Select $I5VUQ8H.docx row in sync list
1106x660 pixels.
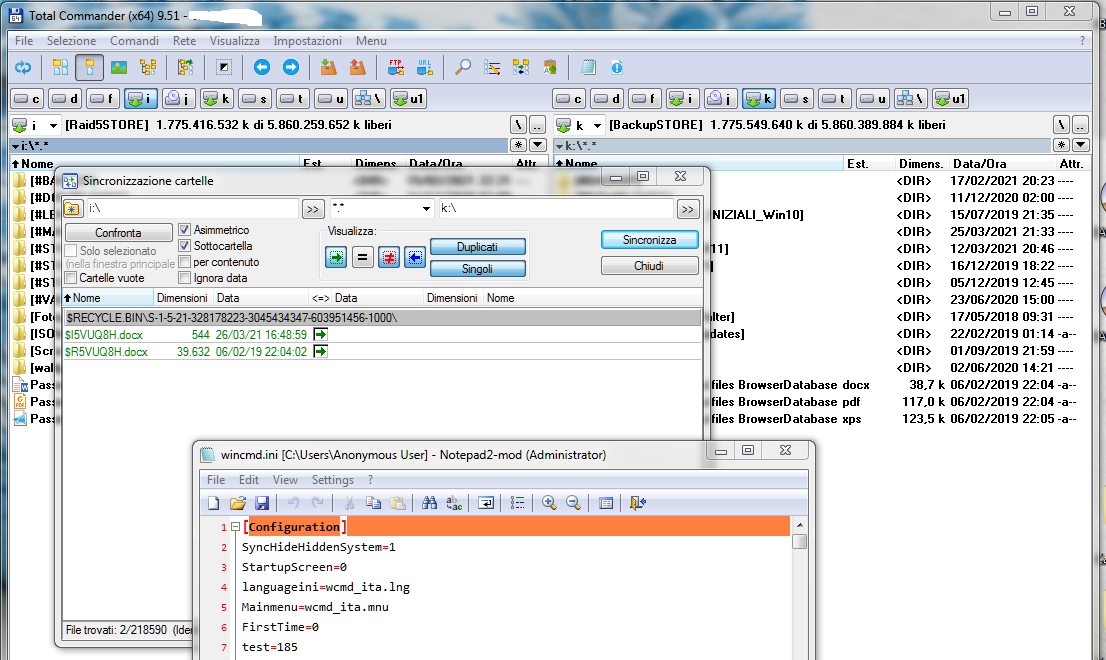point(382,334)
